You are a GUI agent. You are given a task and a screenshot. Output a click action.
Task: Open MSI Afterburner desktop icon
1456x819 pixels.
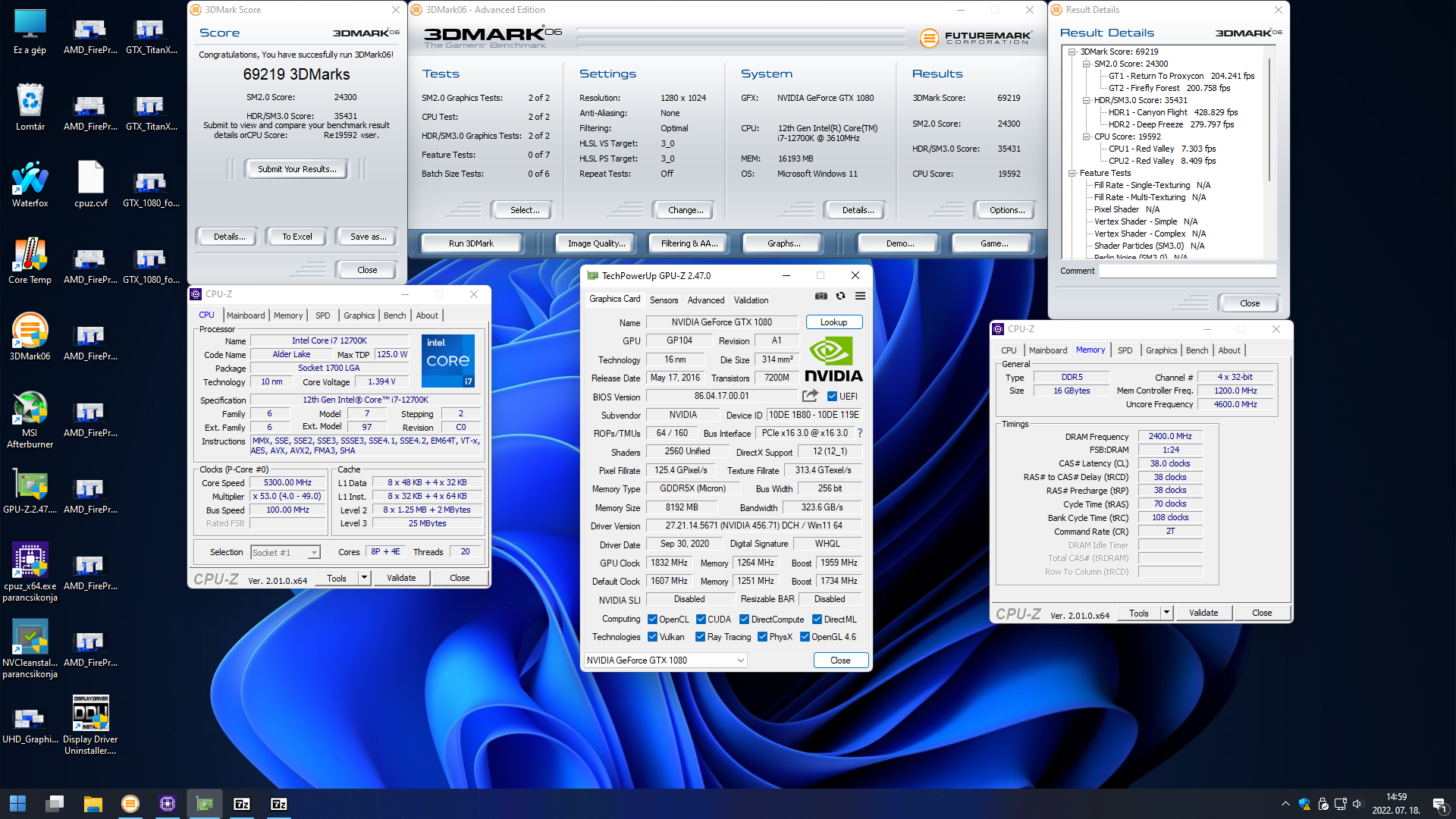(x=30, y=419)
